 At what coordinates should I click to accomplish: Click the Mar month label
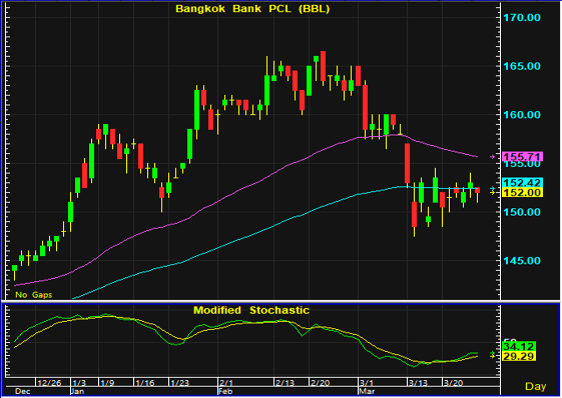coord(367,391)
